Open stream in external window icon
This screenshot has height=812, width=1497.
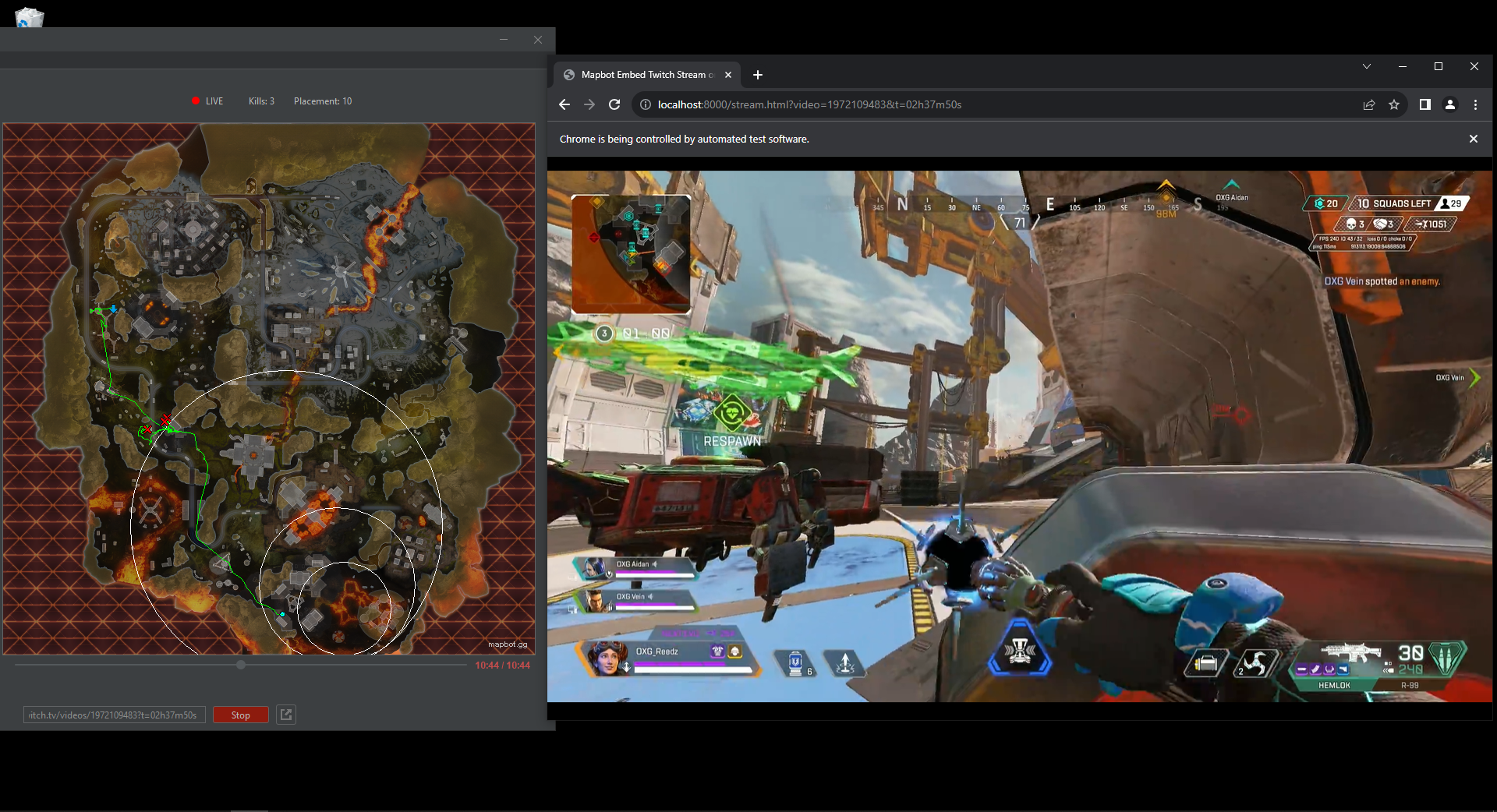(286, 715)
